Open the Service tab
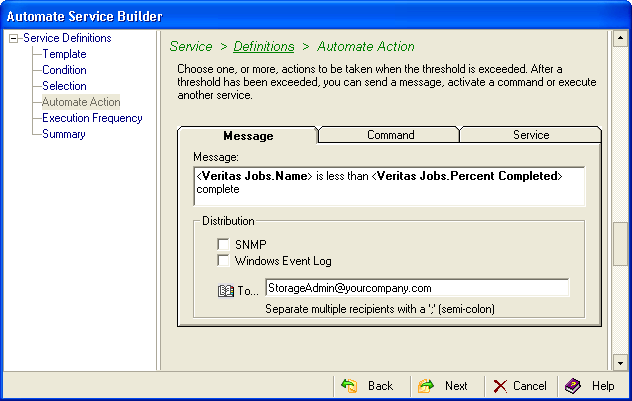Viewport: 632px width, 401px height. 531,135
